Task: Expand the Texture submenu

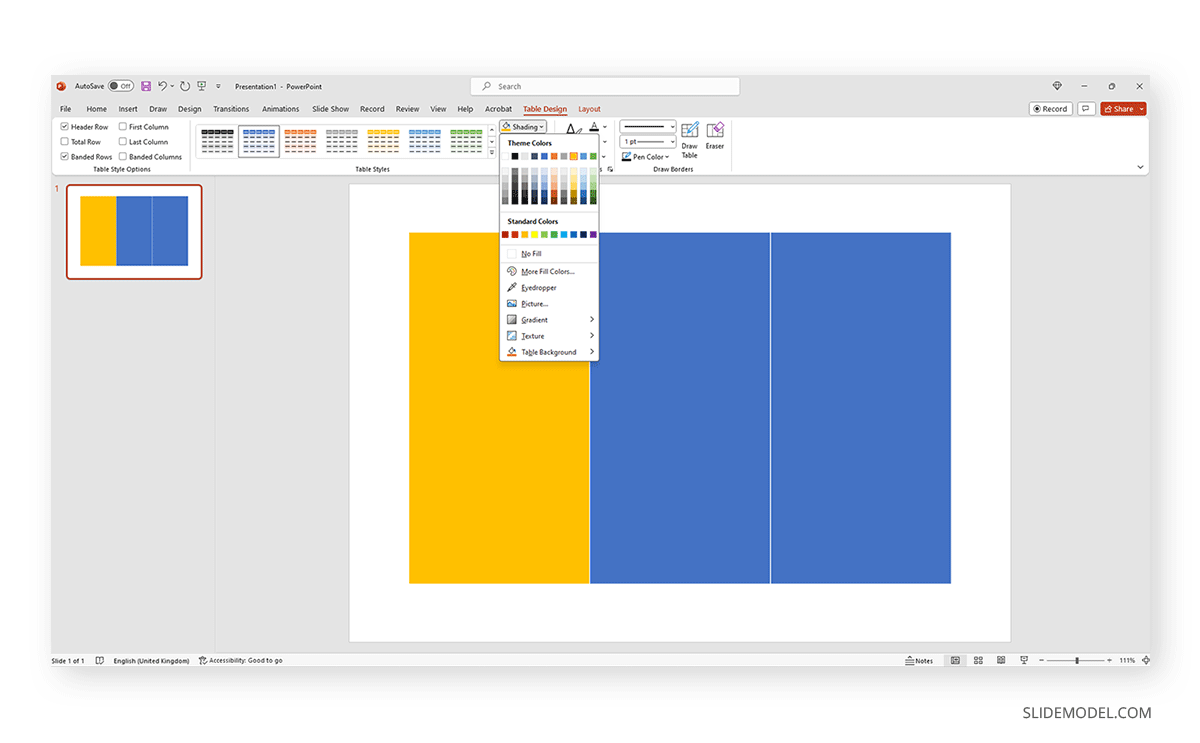Action: (x=550, y=336)
